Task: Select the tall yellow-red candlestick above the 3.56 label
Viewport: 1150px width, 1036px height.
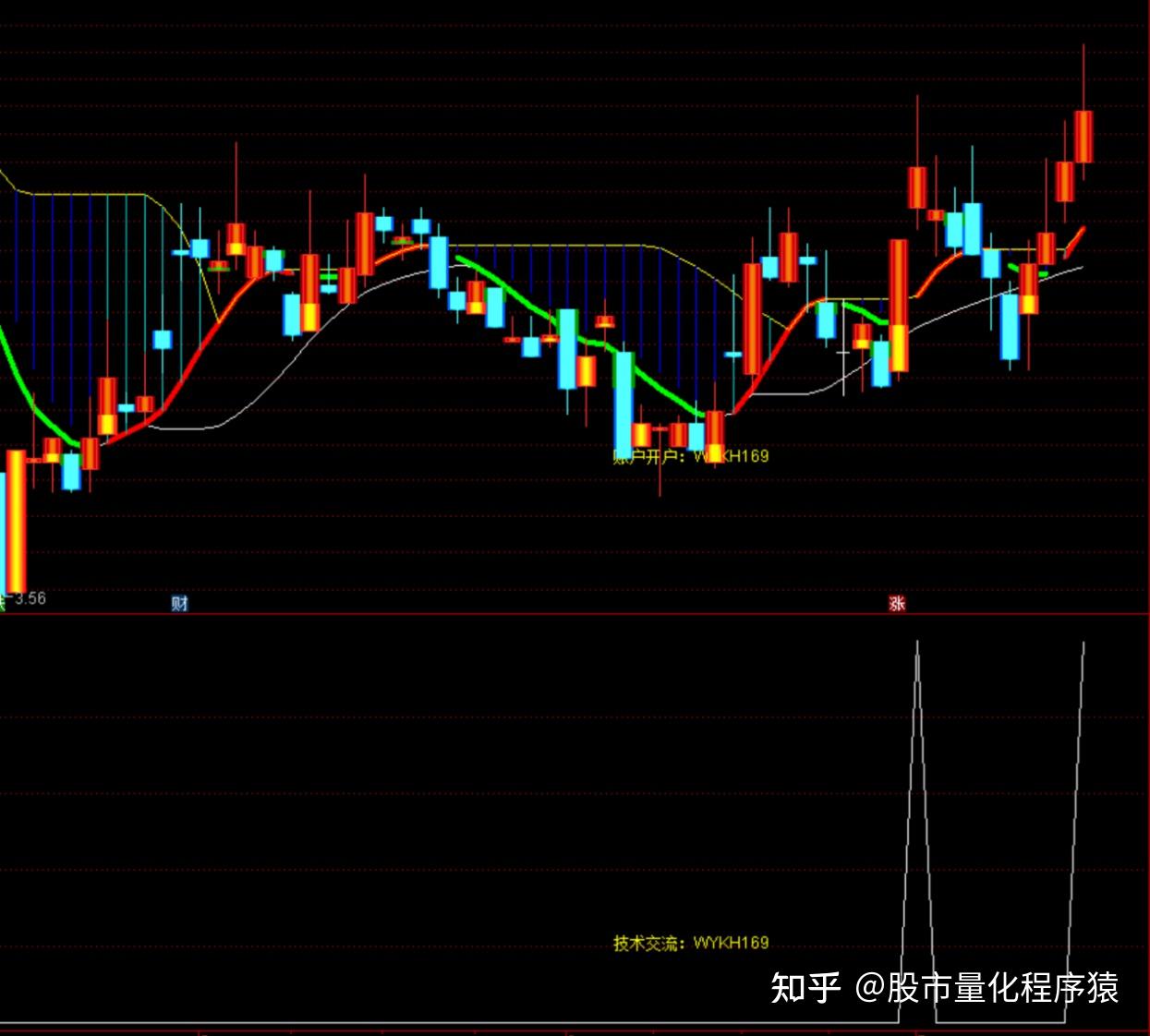Action: [17, 523]
